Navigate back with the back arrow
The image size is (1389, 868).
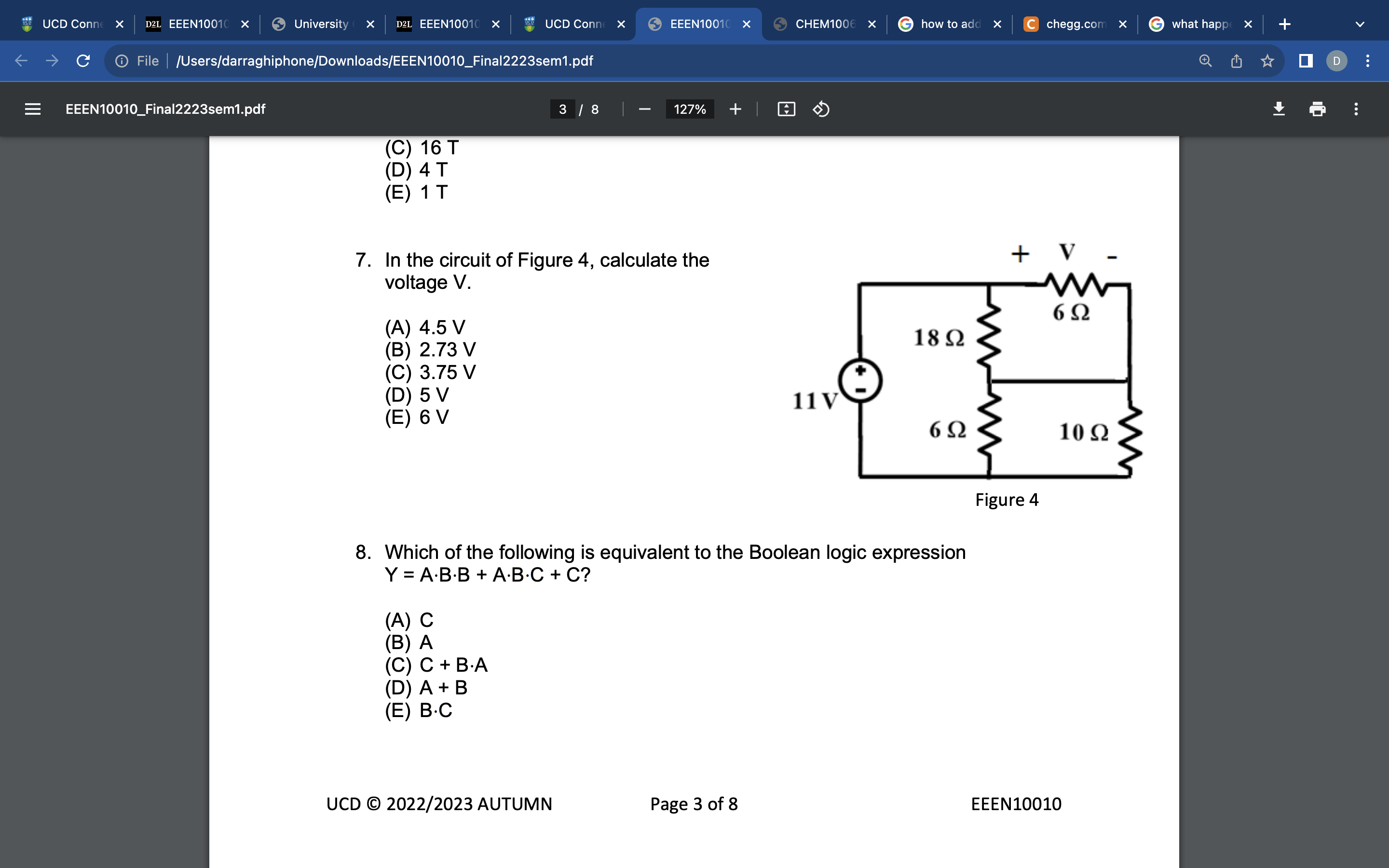tap(20, 61)
